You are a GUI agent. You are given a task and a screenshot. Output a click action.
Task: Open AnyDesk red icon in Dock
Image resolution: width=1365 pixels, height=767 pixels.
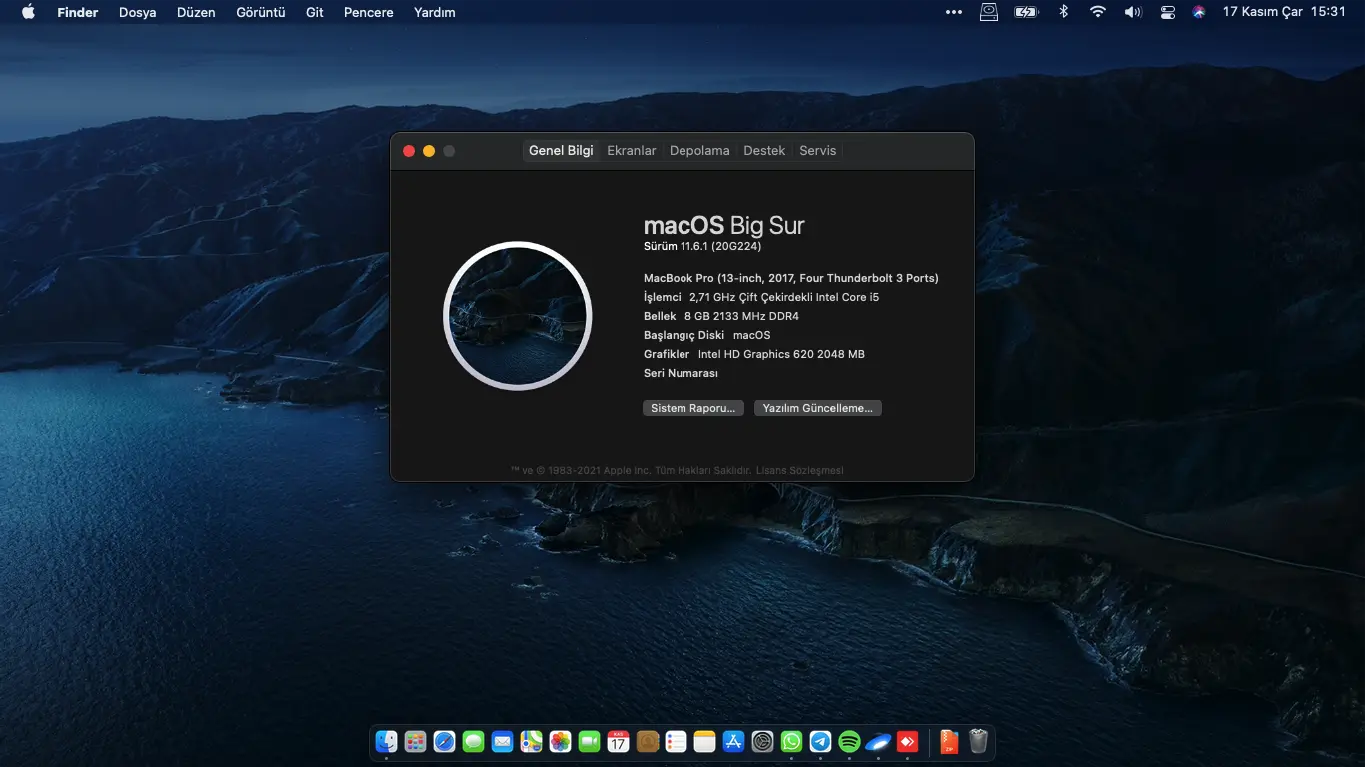[x=907, y=742]
